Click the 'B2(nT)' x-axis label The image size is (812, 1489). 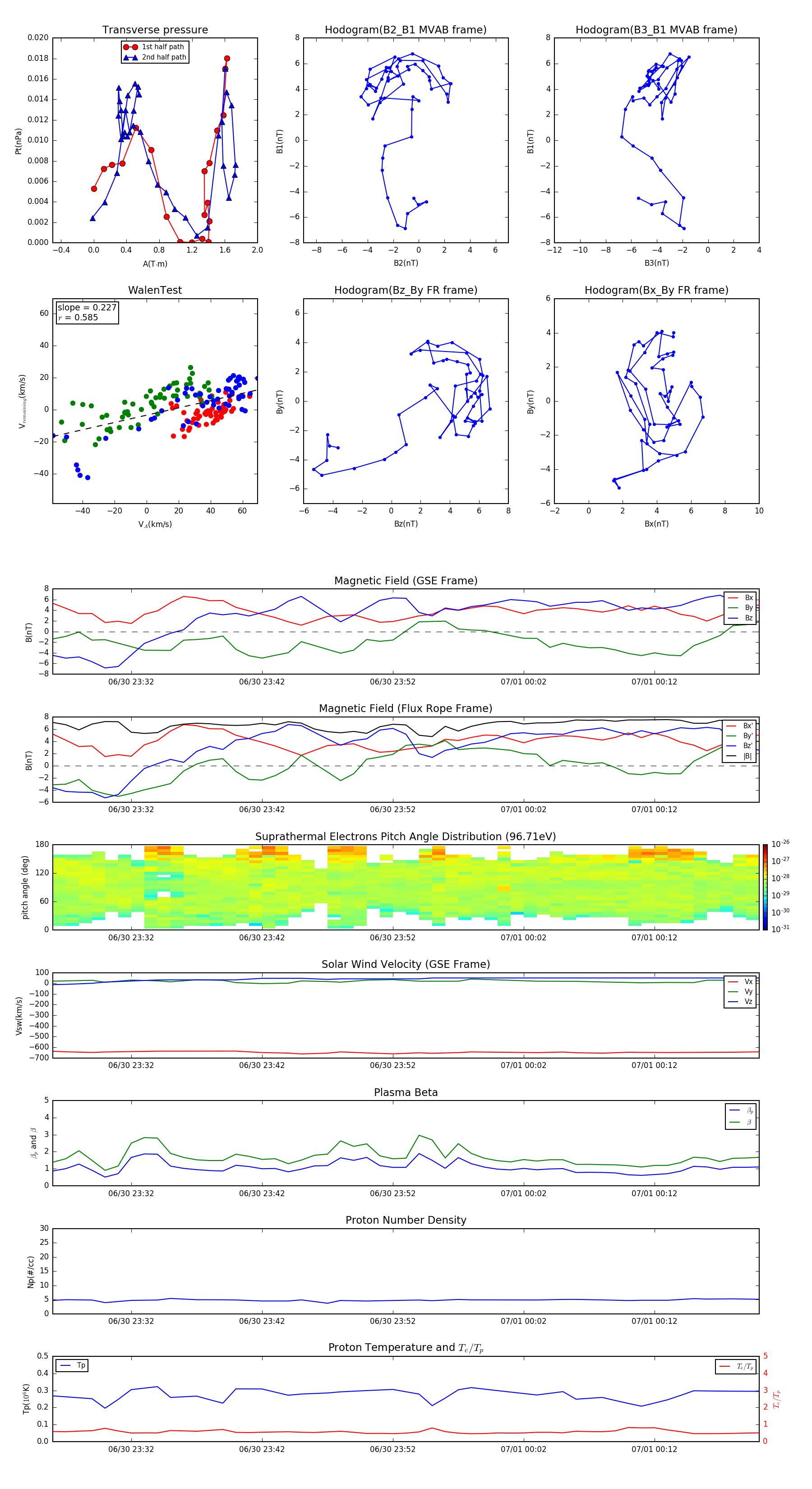click(406, 264)
